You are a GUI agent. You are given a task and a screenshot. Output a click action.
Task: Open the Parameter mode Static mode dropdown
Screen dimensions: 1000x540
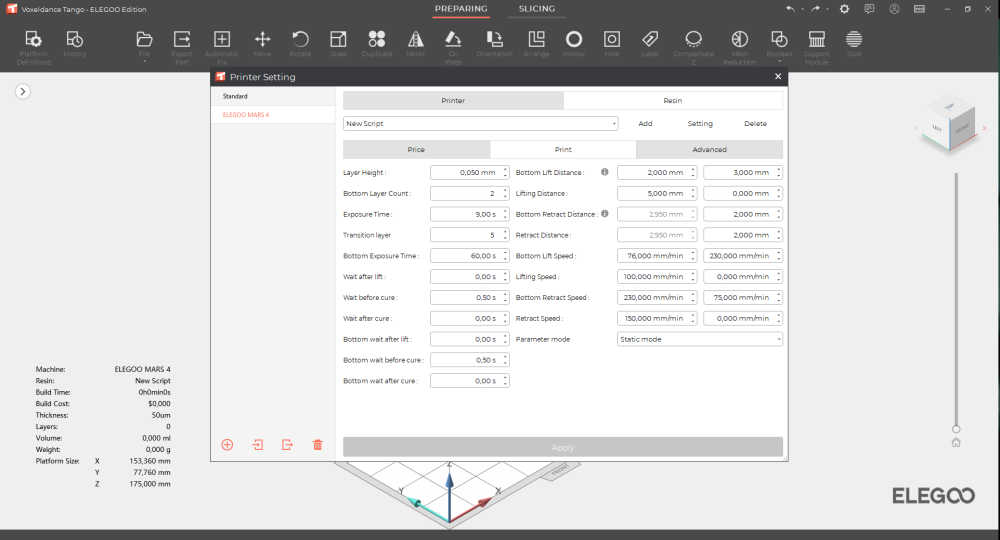tap(700, 339)
